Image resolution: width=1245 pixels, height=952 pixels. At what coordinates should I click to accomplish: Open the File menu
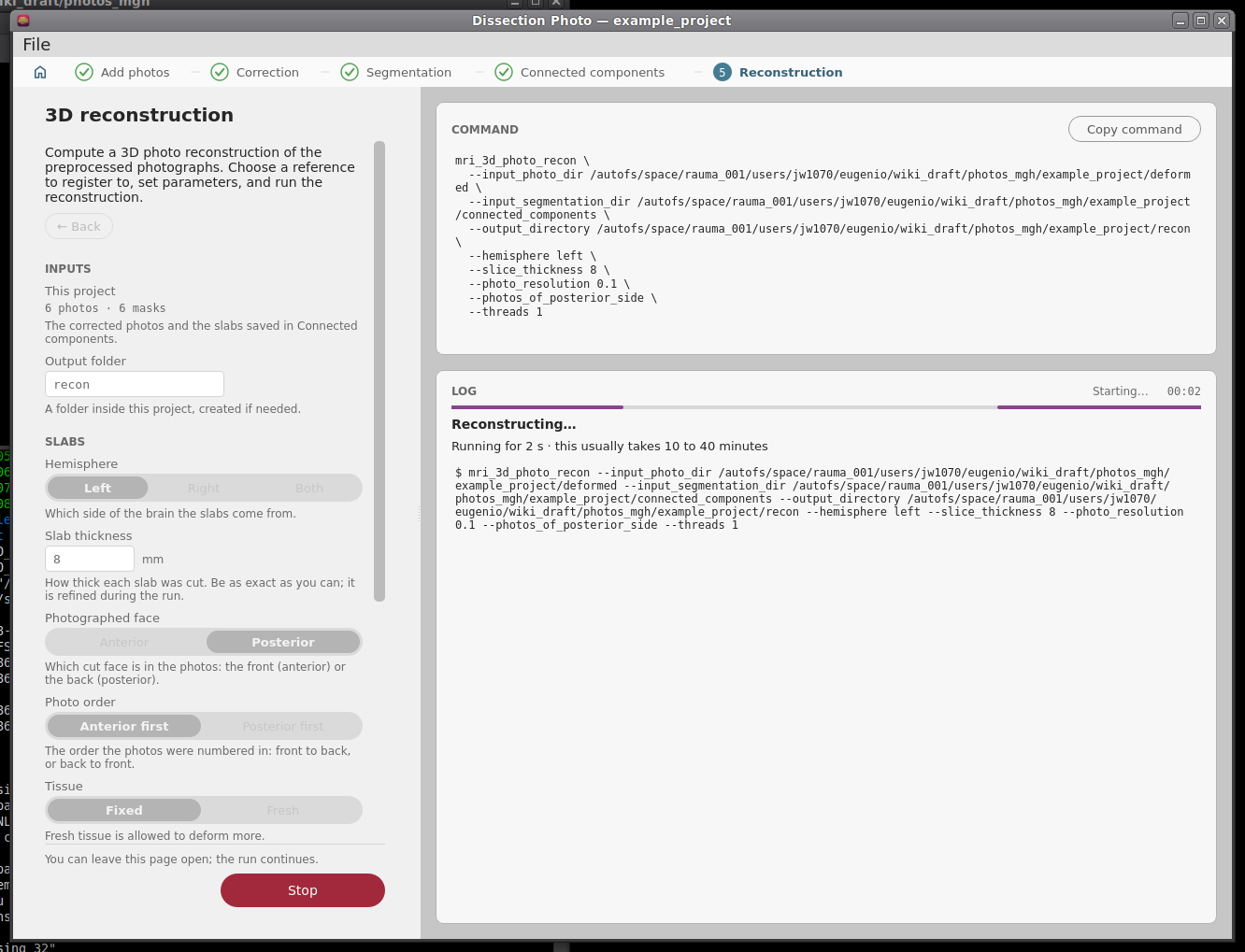36,44
